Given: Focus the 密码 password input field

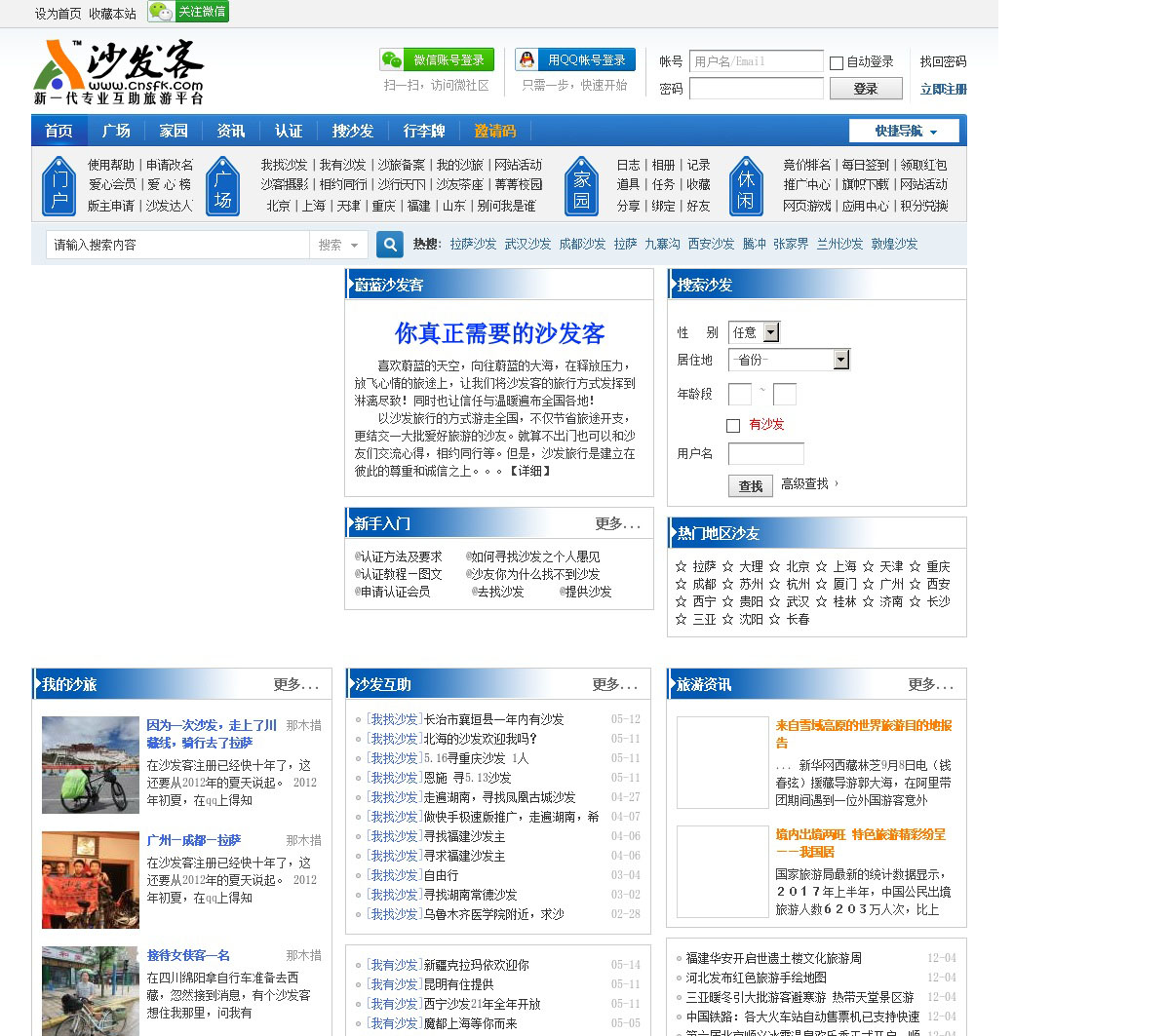Looking at the screenshot, I should tap(757, 89).
